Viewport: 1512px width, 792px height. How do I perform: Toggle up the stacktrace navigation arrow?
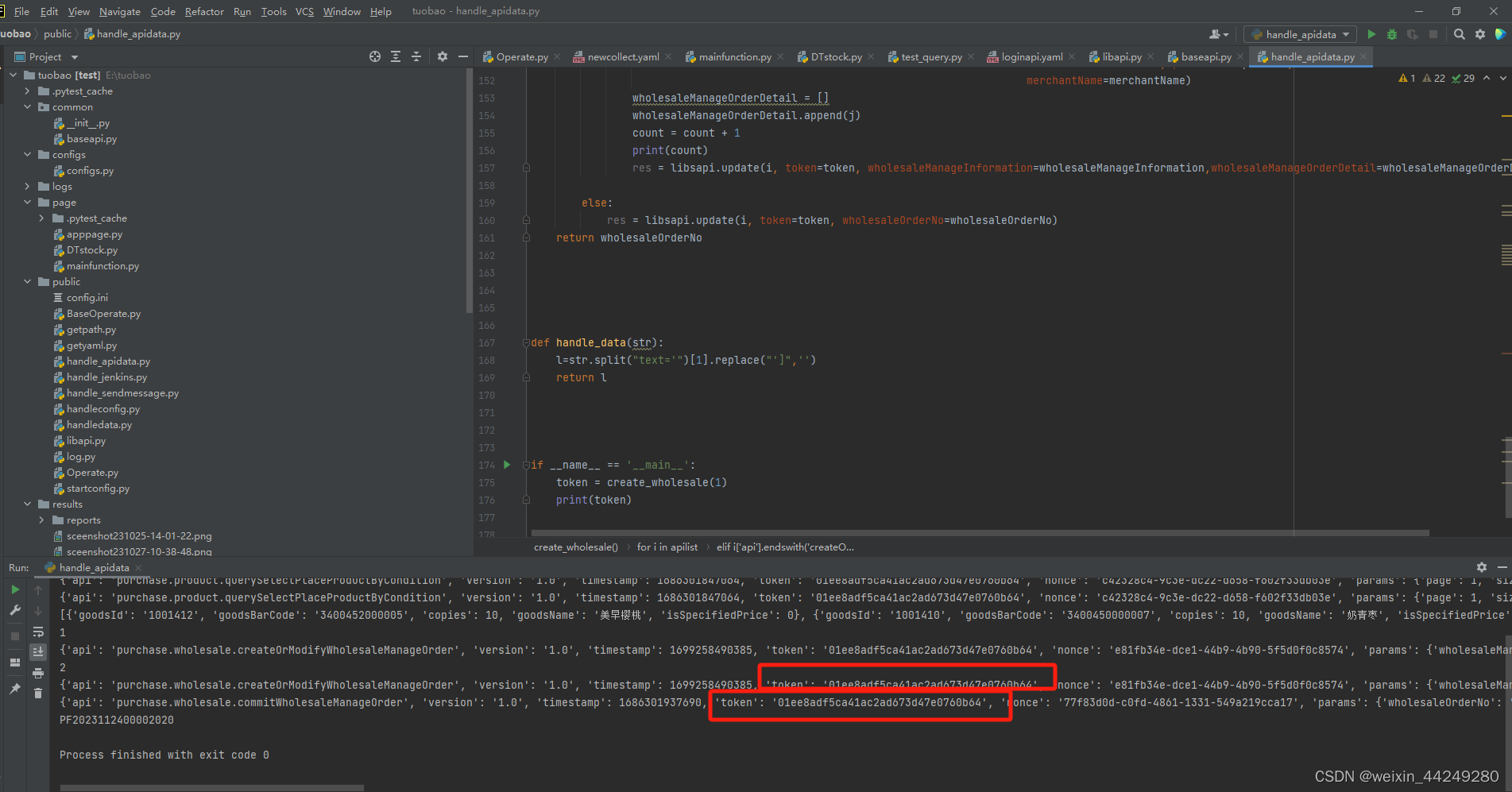coord(37,590)
